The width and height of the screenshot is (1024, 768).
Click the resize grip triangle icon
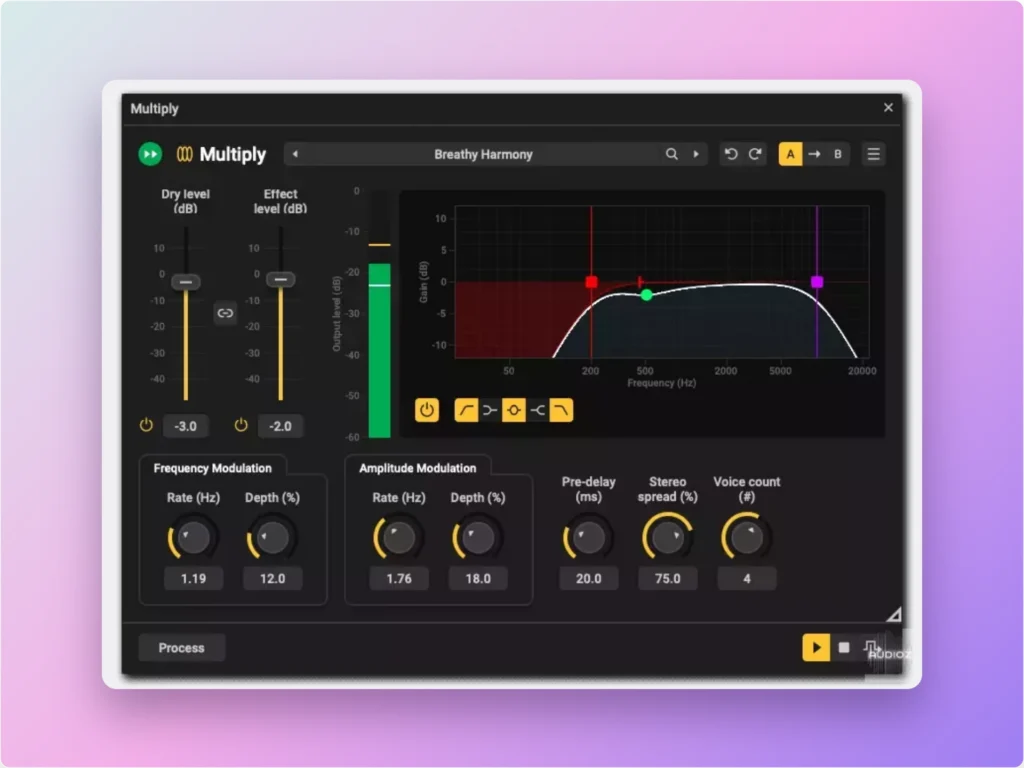click(894, 614)
